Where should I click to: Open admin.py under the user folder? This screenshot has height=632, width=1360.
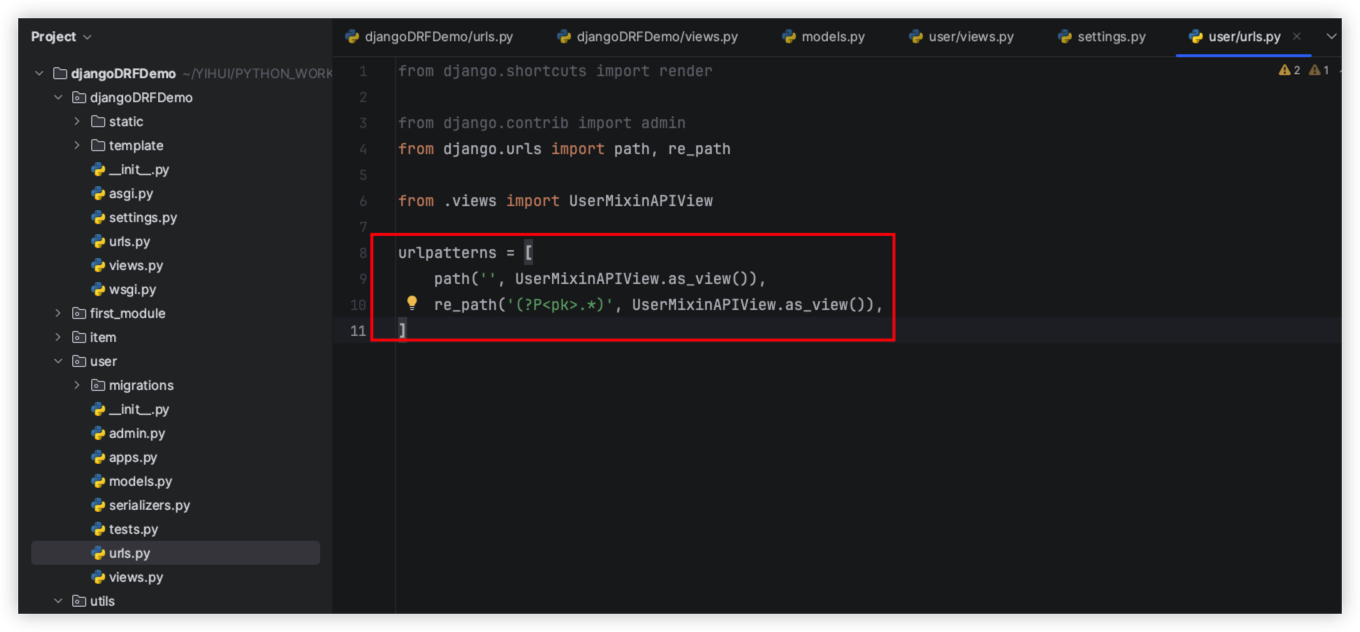[136, 434]
